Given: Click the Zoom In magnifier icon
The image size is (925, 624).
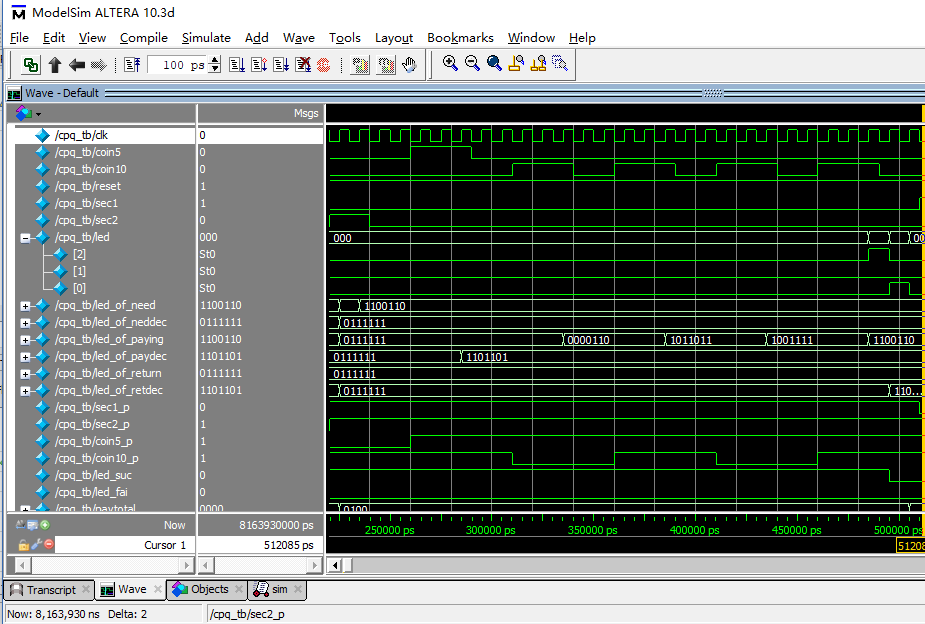Looking at the screenshot, I should pyautogui.click(x=450, y=64).
